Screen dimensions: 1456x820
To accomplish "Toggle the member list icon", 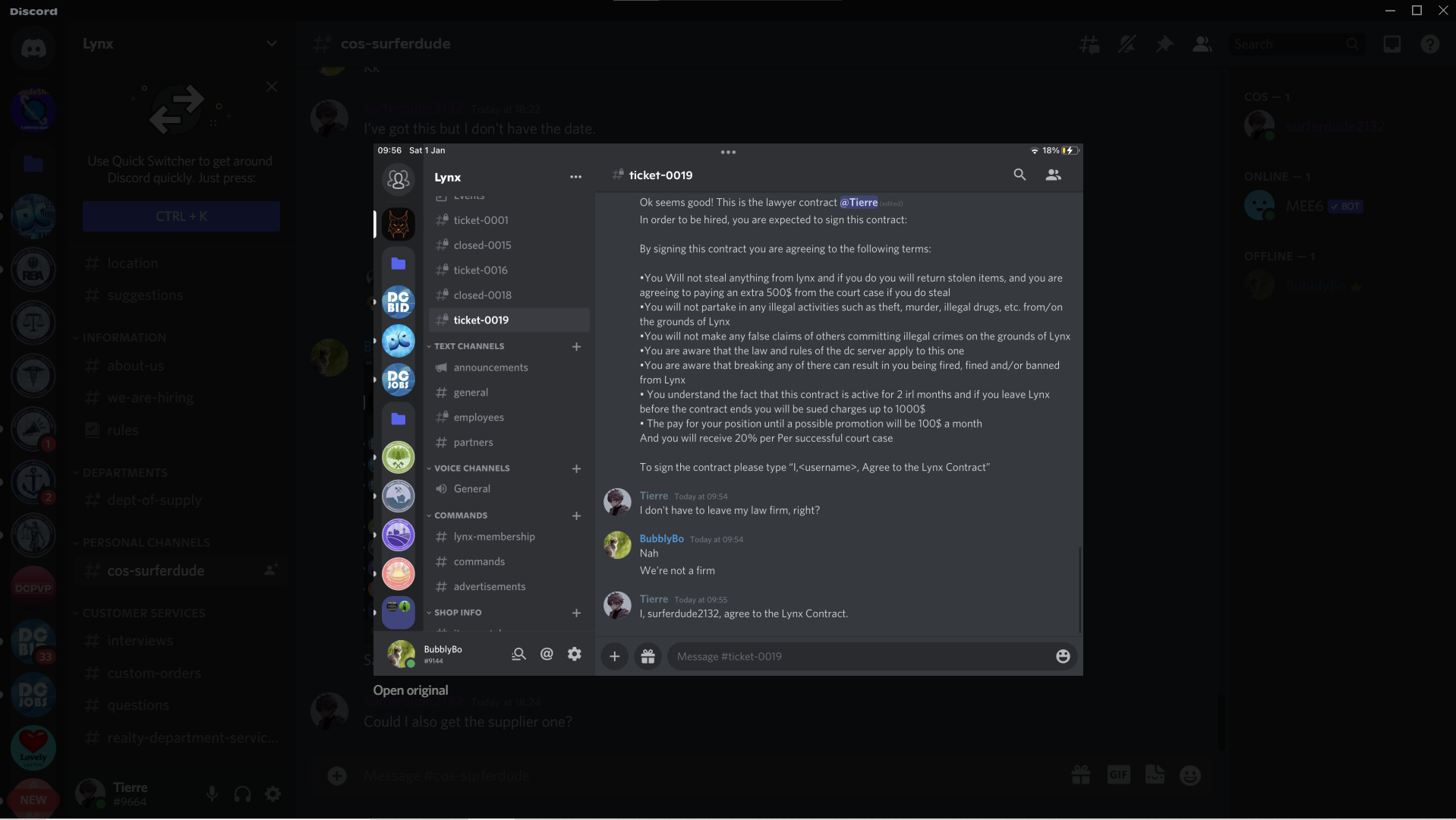I will (1202, 44).
